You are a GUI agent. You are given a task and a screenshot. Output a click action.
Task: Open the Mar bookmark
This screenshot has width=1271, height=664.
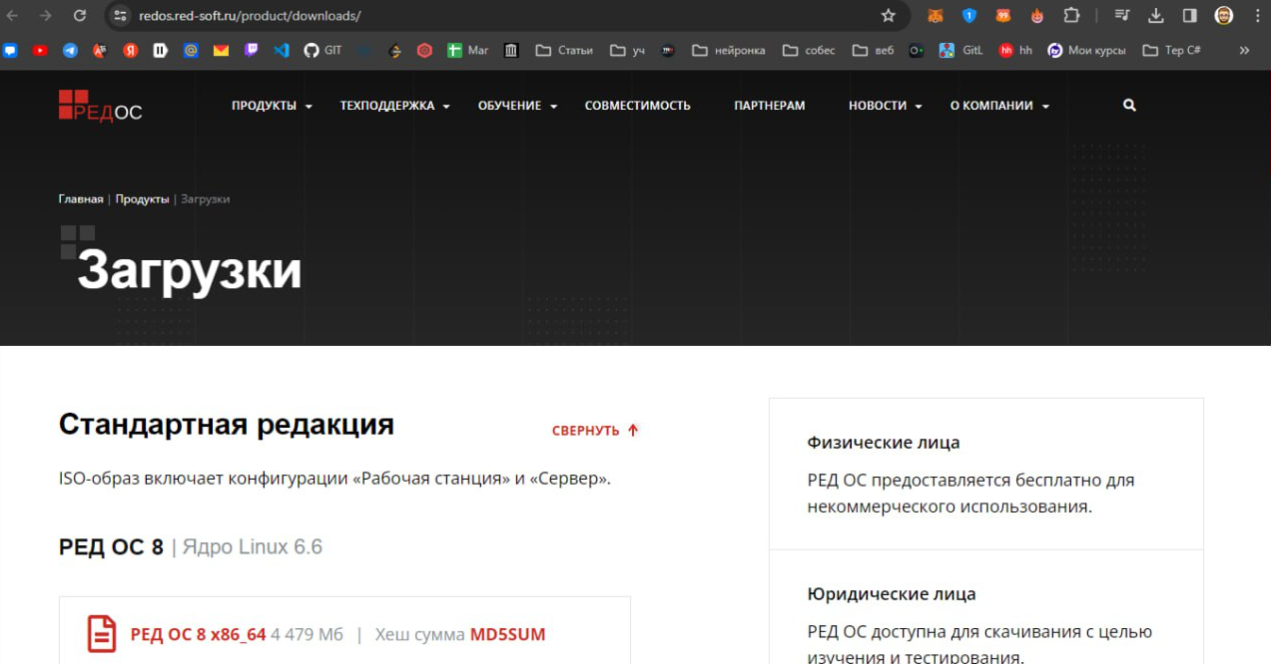click(468, 50)
